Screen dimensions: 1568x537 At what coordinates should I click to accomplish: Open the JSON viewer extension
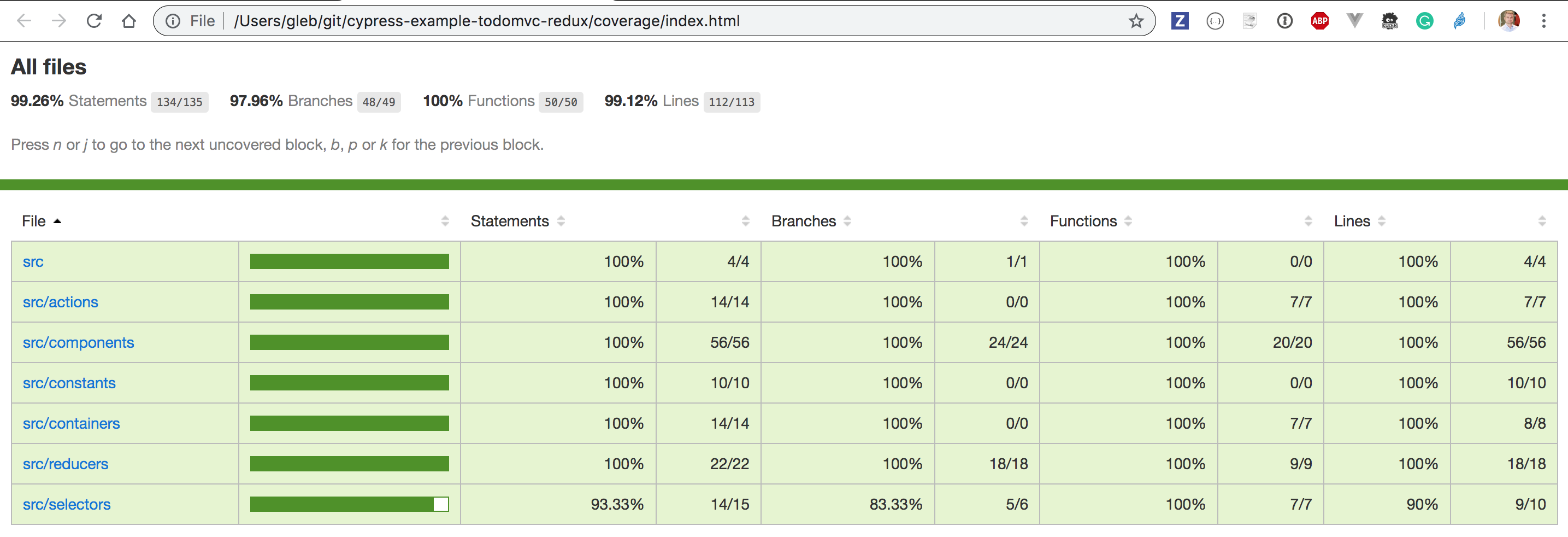1215,21
